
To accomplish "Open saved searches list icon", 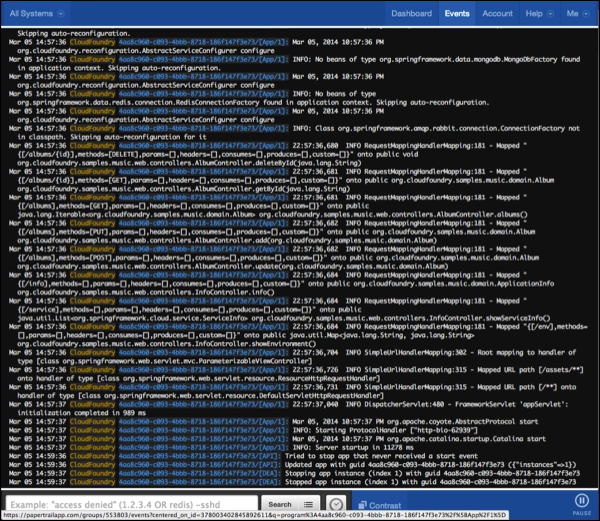I will tap(308, 504).
